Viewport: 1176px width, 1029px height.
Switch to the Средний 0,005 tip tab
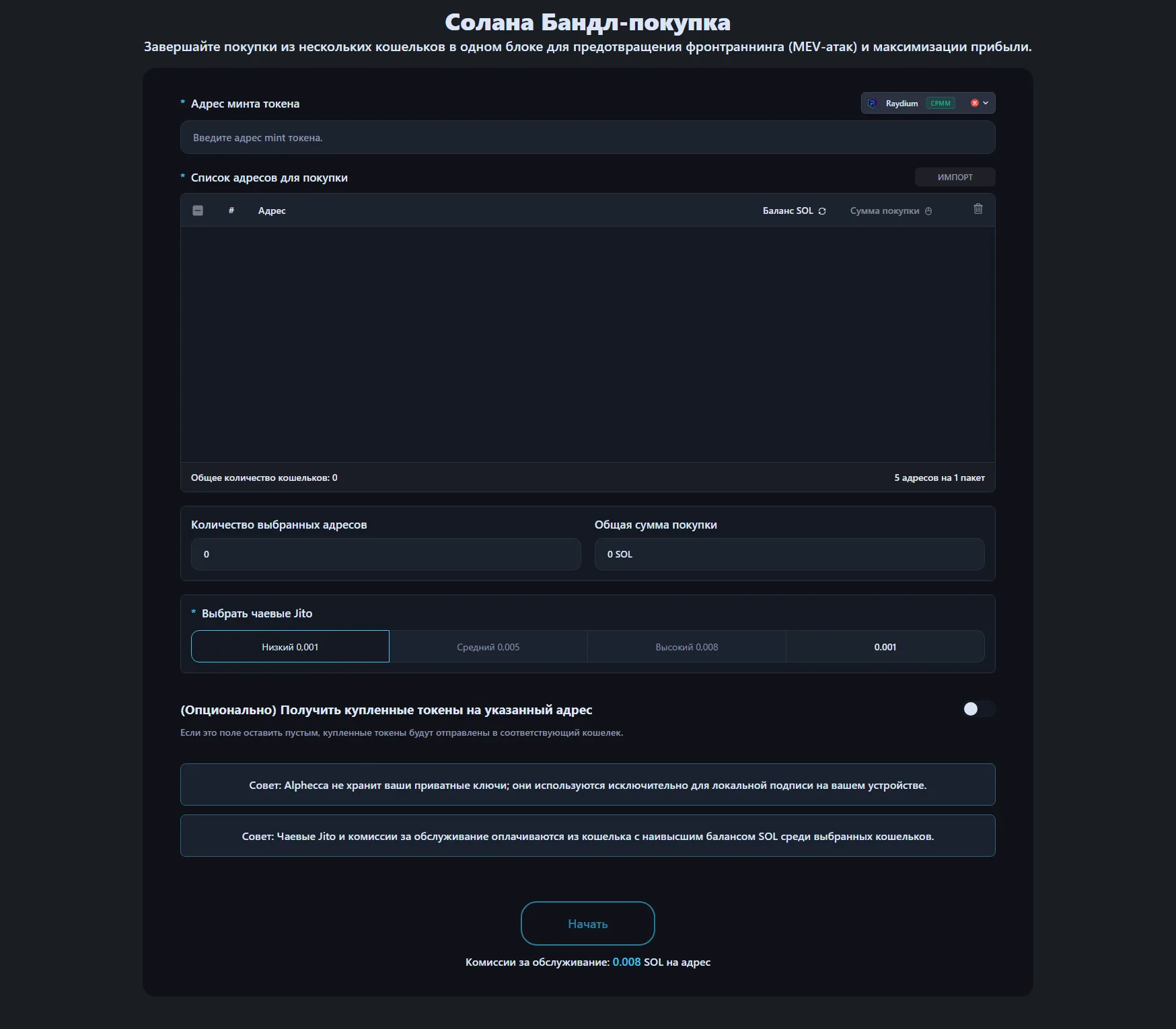(x=488, y=646)
